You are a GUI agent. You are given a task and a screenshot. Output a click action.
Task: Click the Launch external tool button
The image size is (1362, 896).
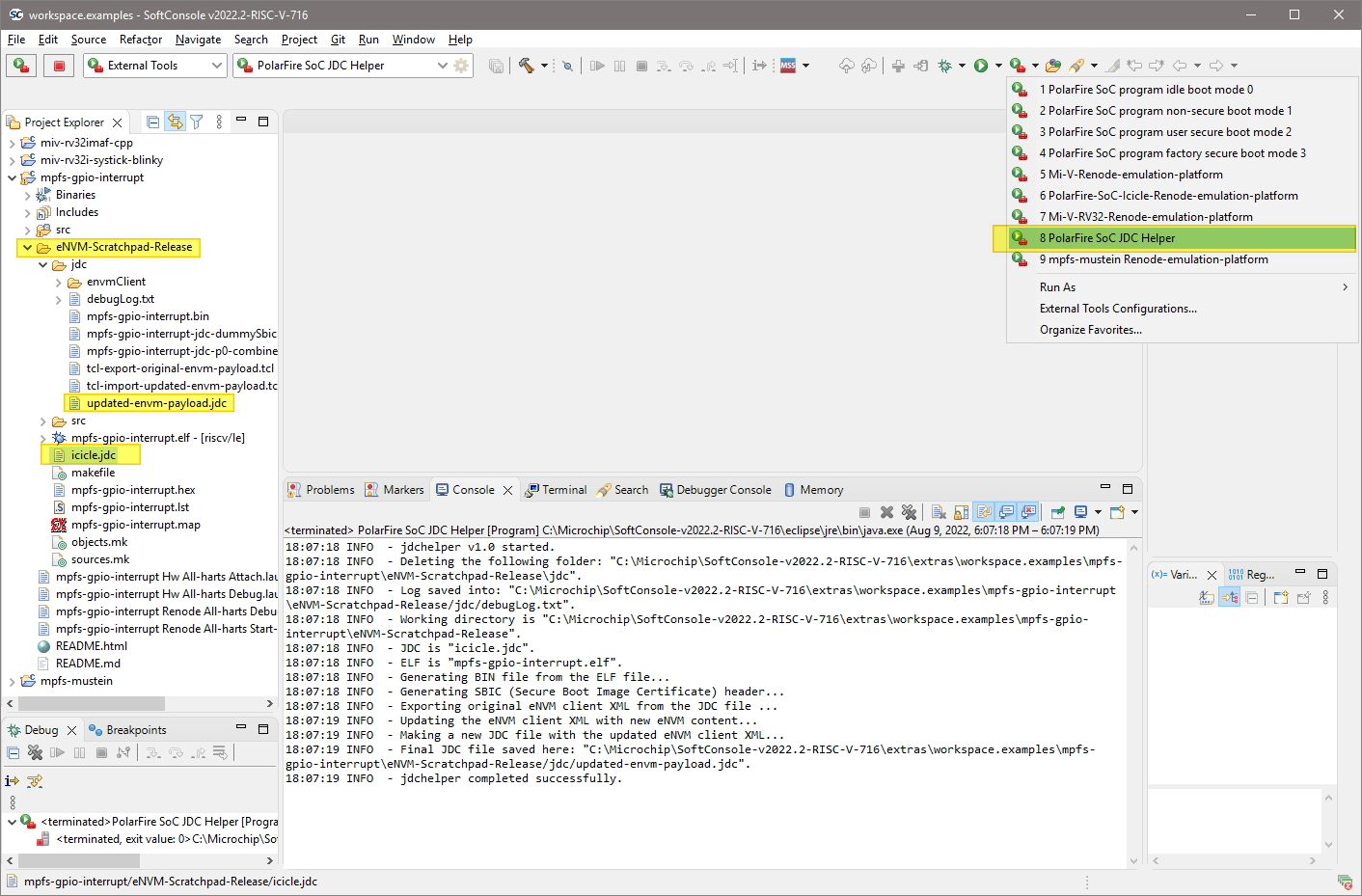pyautogui.click(x=21, y=66)
